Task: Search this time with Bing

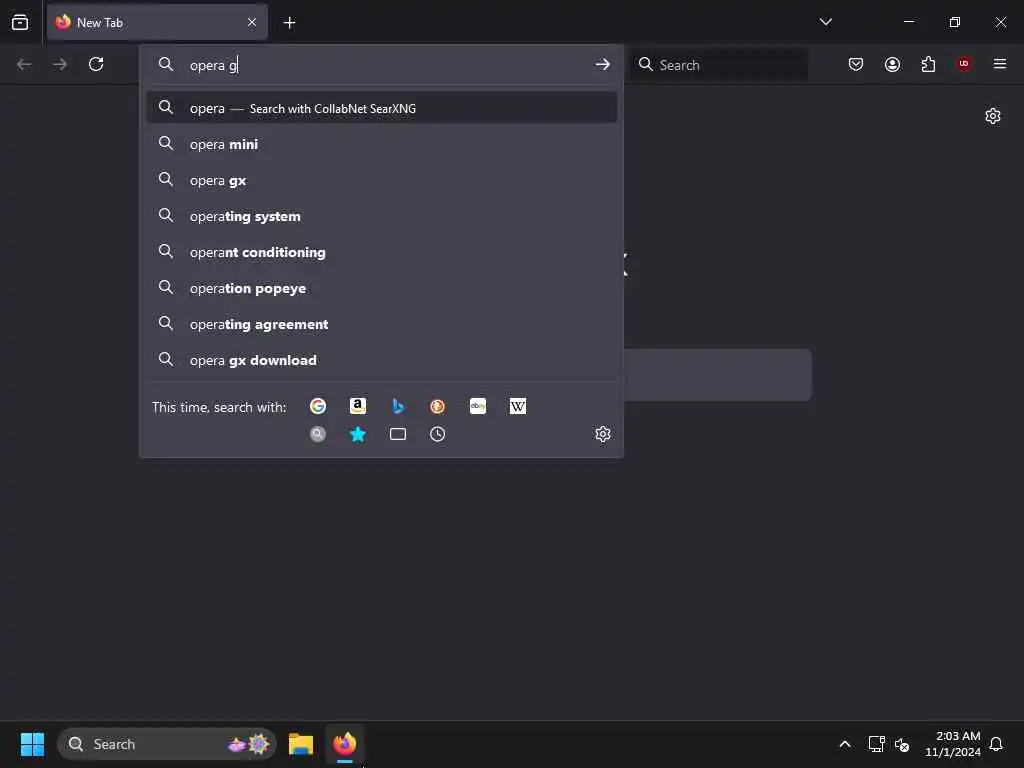Action: [x=398, y=406]
